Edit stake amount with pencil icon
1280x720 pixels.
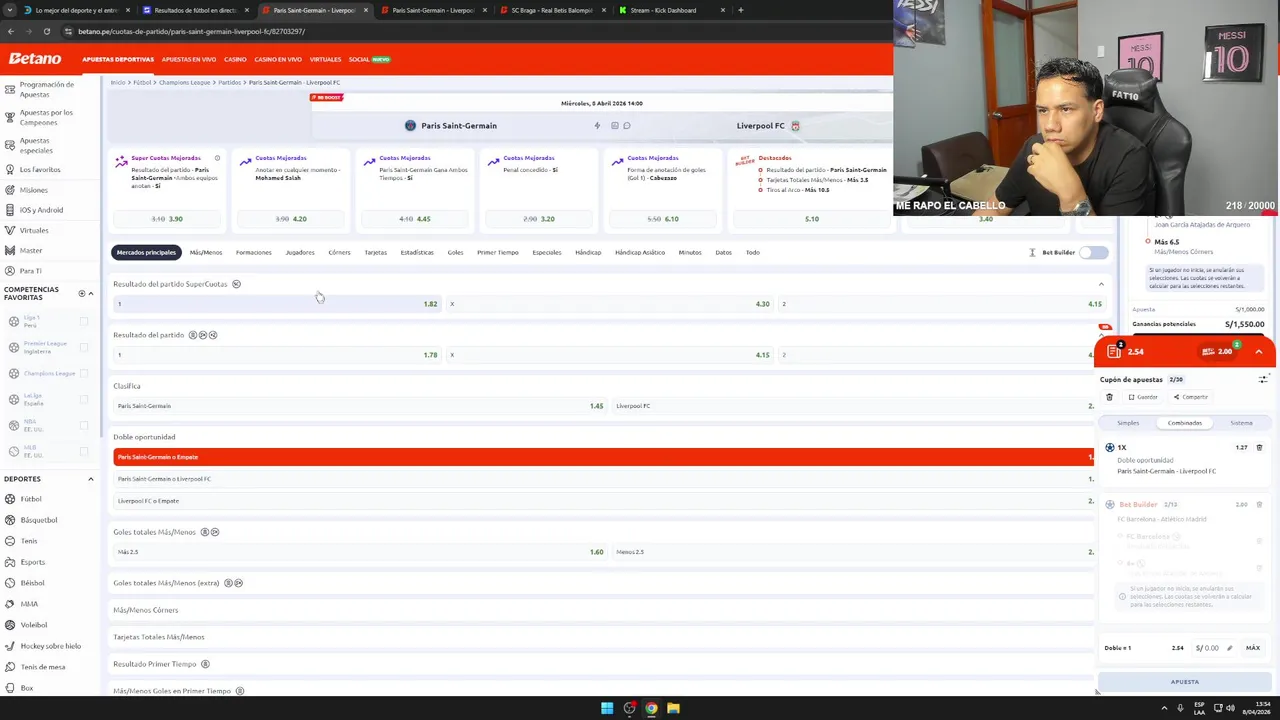pyautogui.click(x=1229, y=648)
